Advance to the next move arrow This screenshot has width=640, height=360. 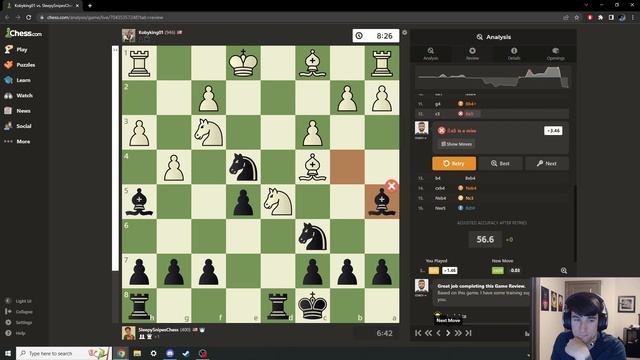[x=448, y=333]
